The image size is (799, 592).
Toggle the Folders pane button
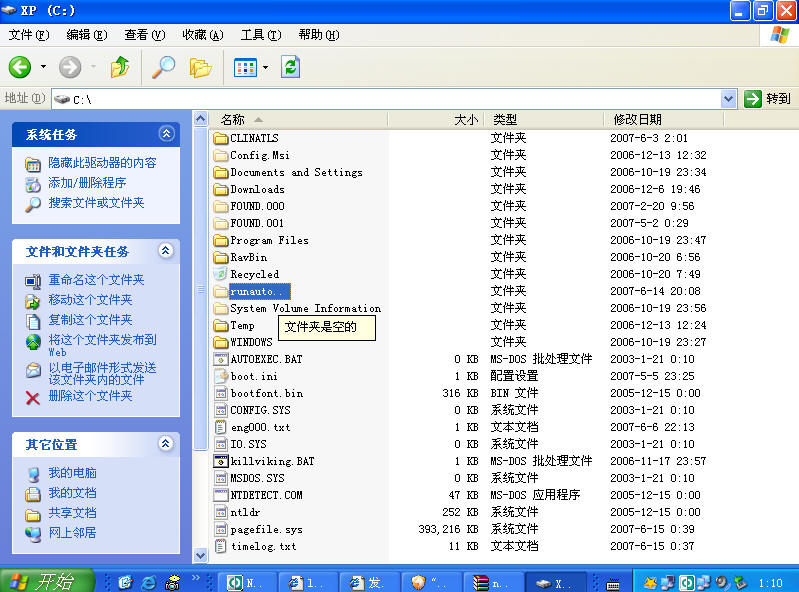[200, 67]
